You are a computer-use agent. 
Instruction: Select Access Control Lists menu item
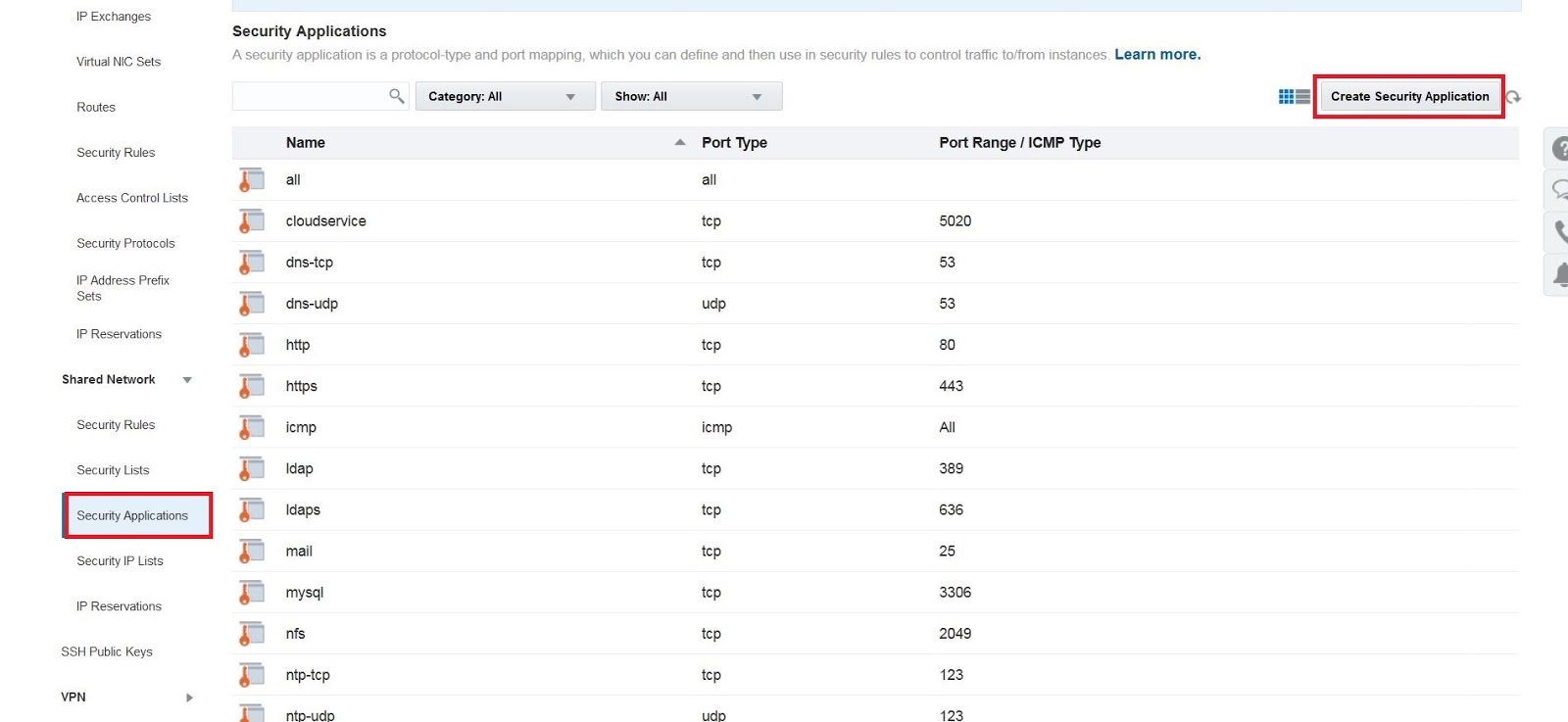(x=132, y=198)
